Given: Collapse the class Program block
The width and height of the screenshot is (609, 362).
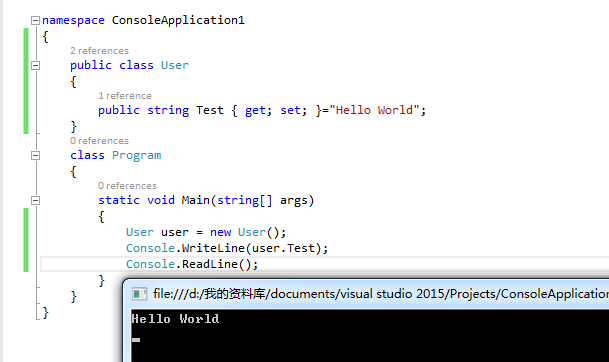Looking at the screenshot, I should pyautogui.click(x=35, y=155).
